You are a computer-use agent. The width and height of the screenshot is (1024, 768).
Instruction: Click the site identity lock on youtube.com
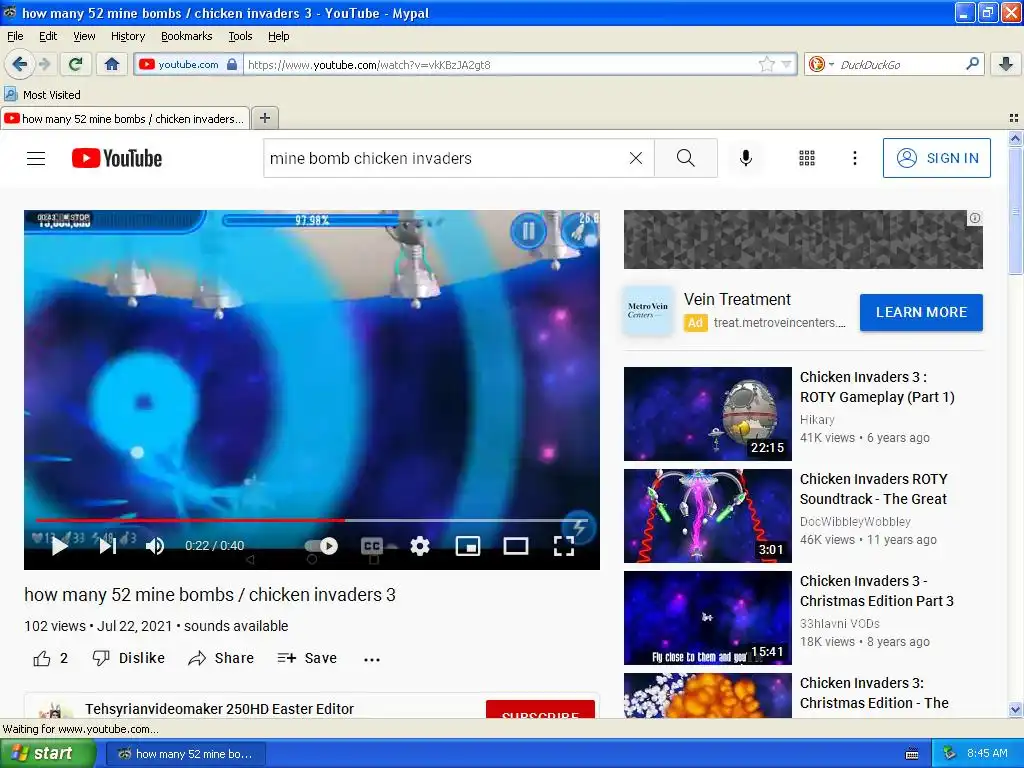[x=231, y=64]
